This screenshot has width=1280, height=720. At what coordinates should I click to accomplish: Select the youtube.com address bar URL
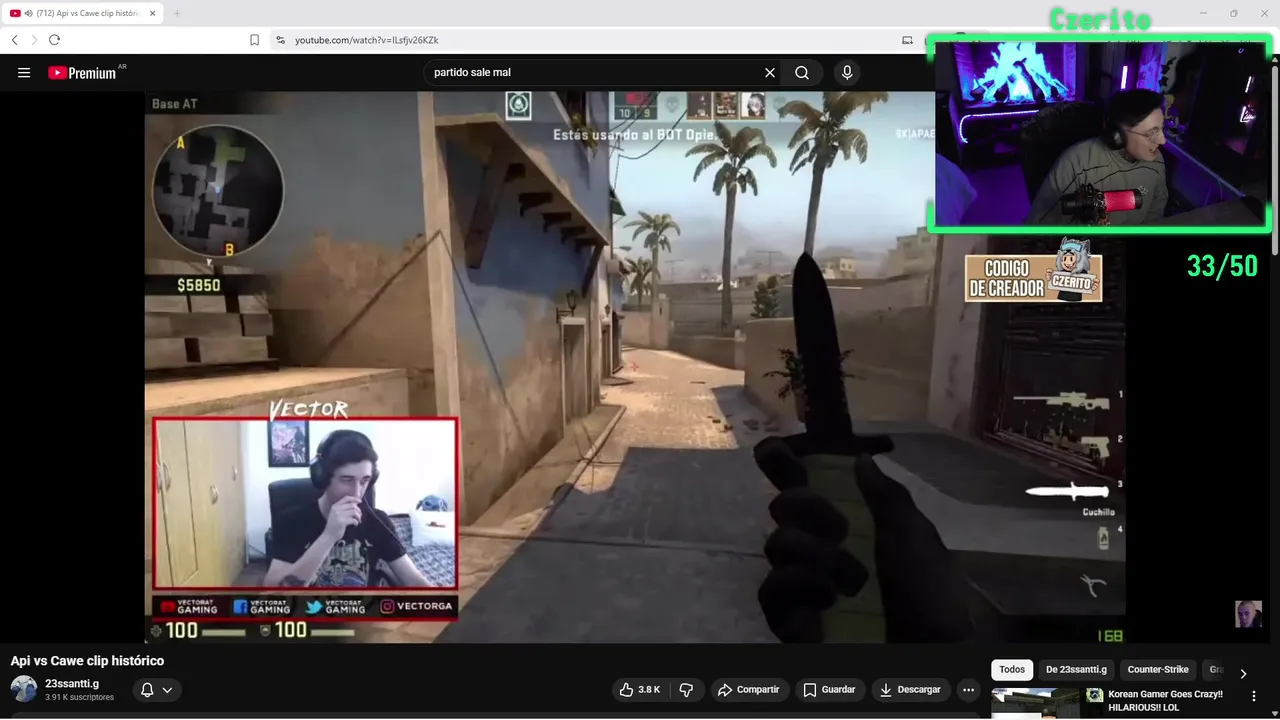[367, 40]
